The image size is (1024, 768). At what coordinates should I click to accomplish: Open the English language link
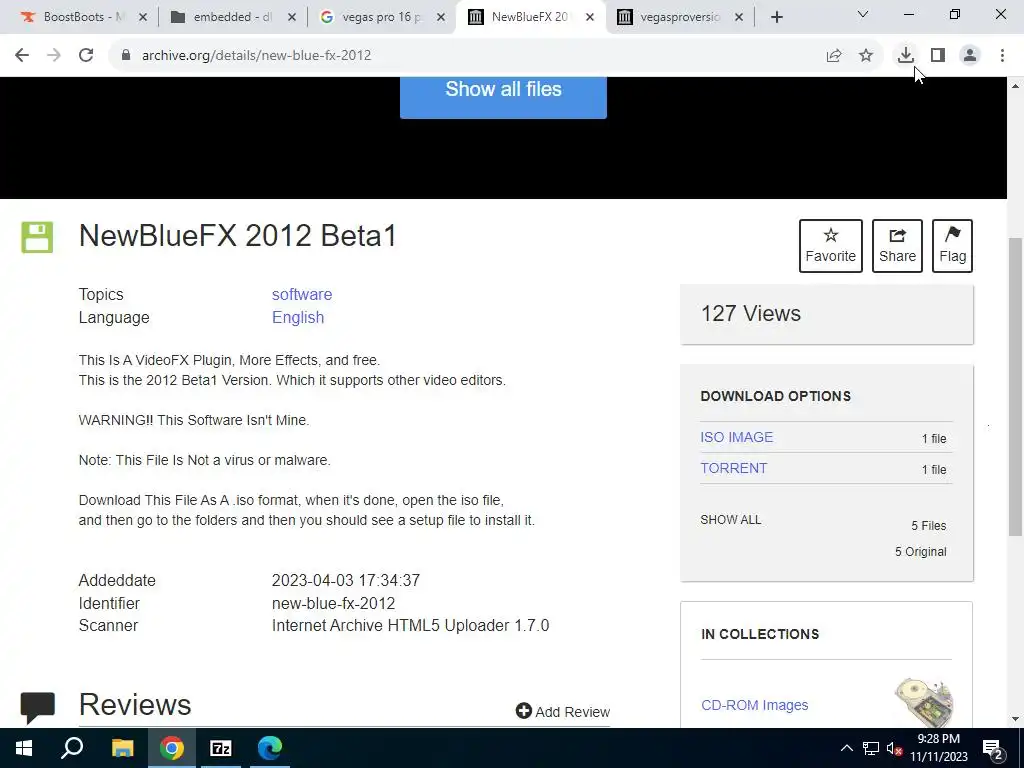[298, 317]
